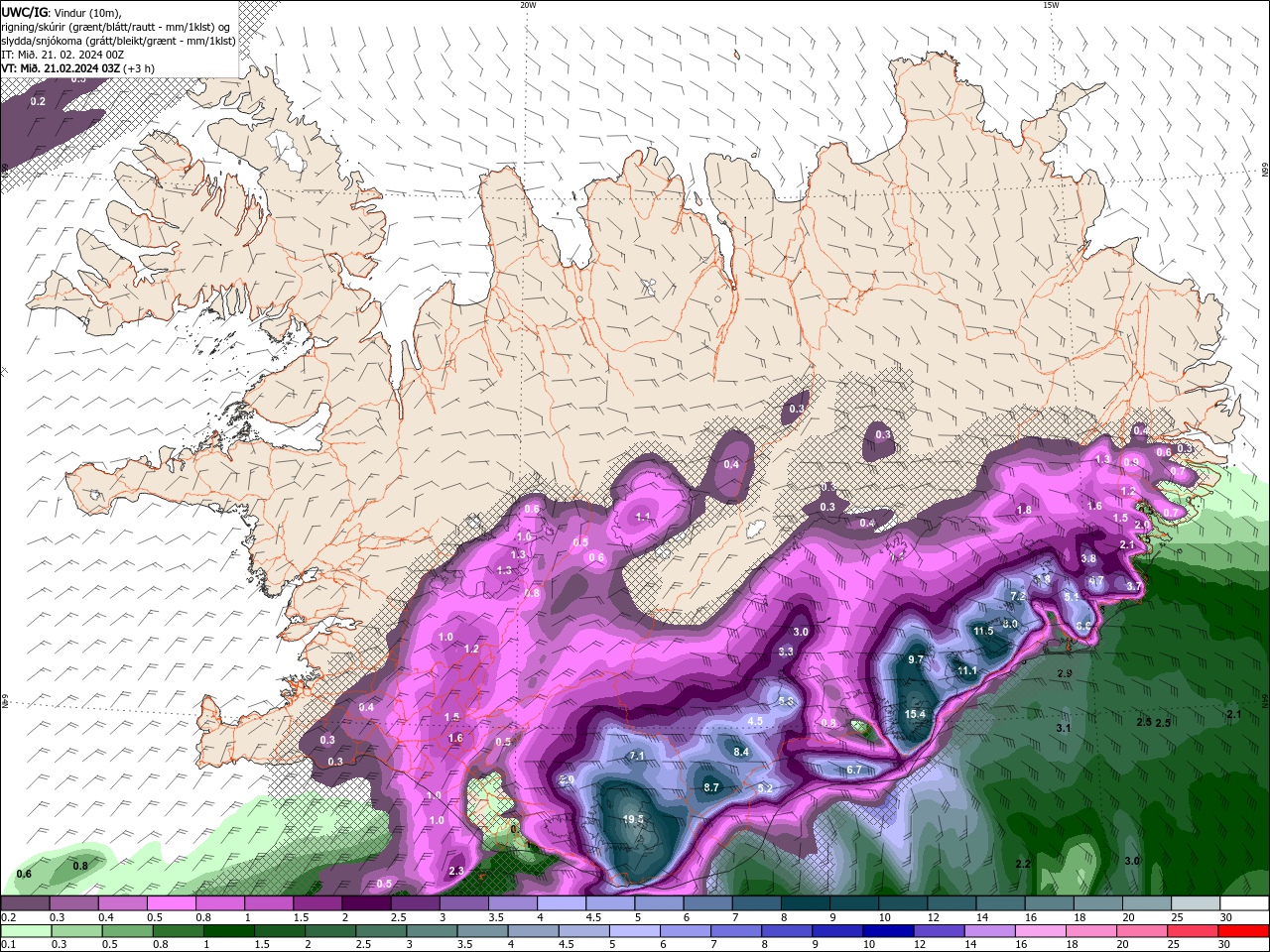1270x952 pixels.
Task: Click the 2.2 rain value over the sea
Action: (x=1023, y=864)
